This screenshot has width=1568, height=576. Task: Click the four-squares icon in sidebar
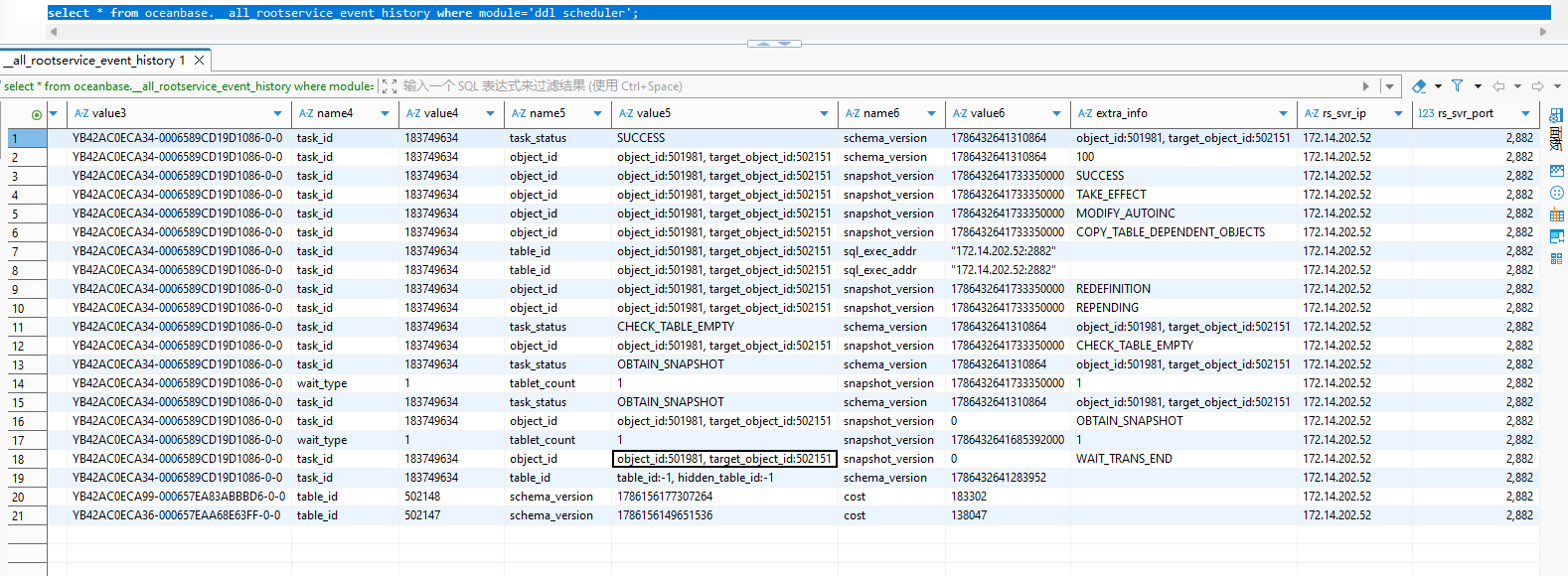[x=1556, y=258]
